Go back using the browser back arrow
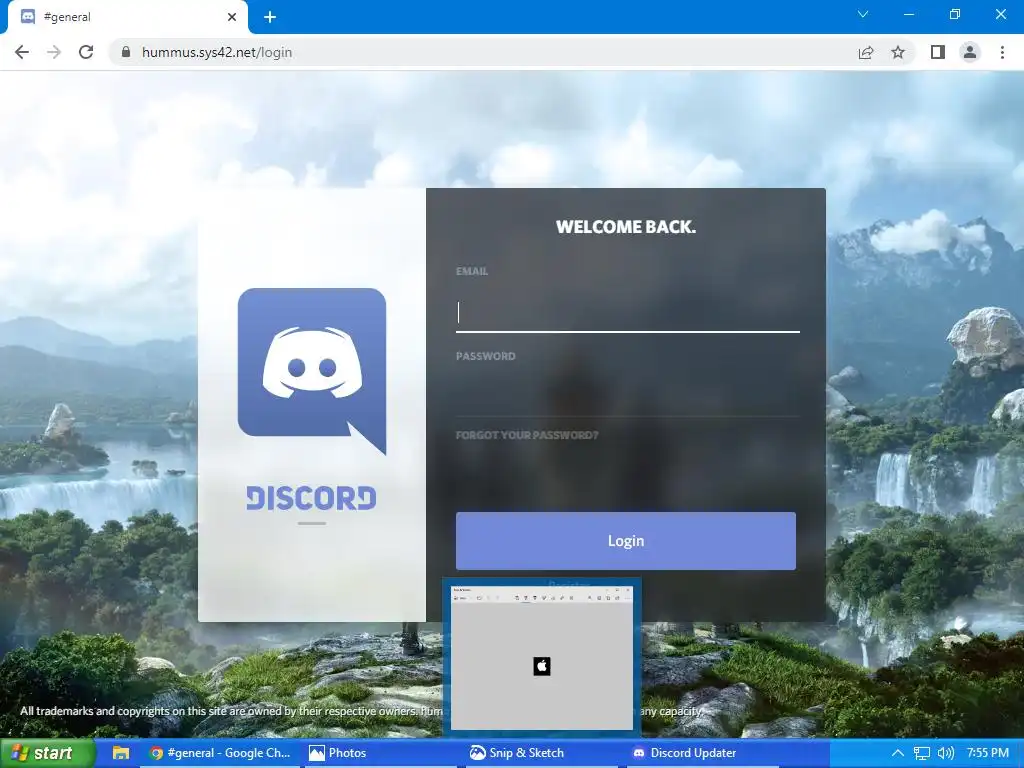The width and height of the screenshot is (1024, 768). coord(22,52)
